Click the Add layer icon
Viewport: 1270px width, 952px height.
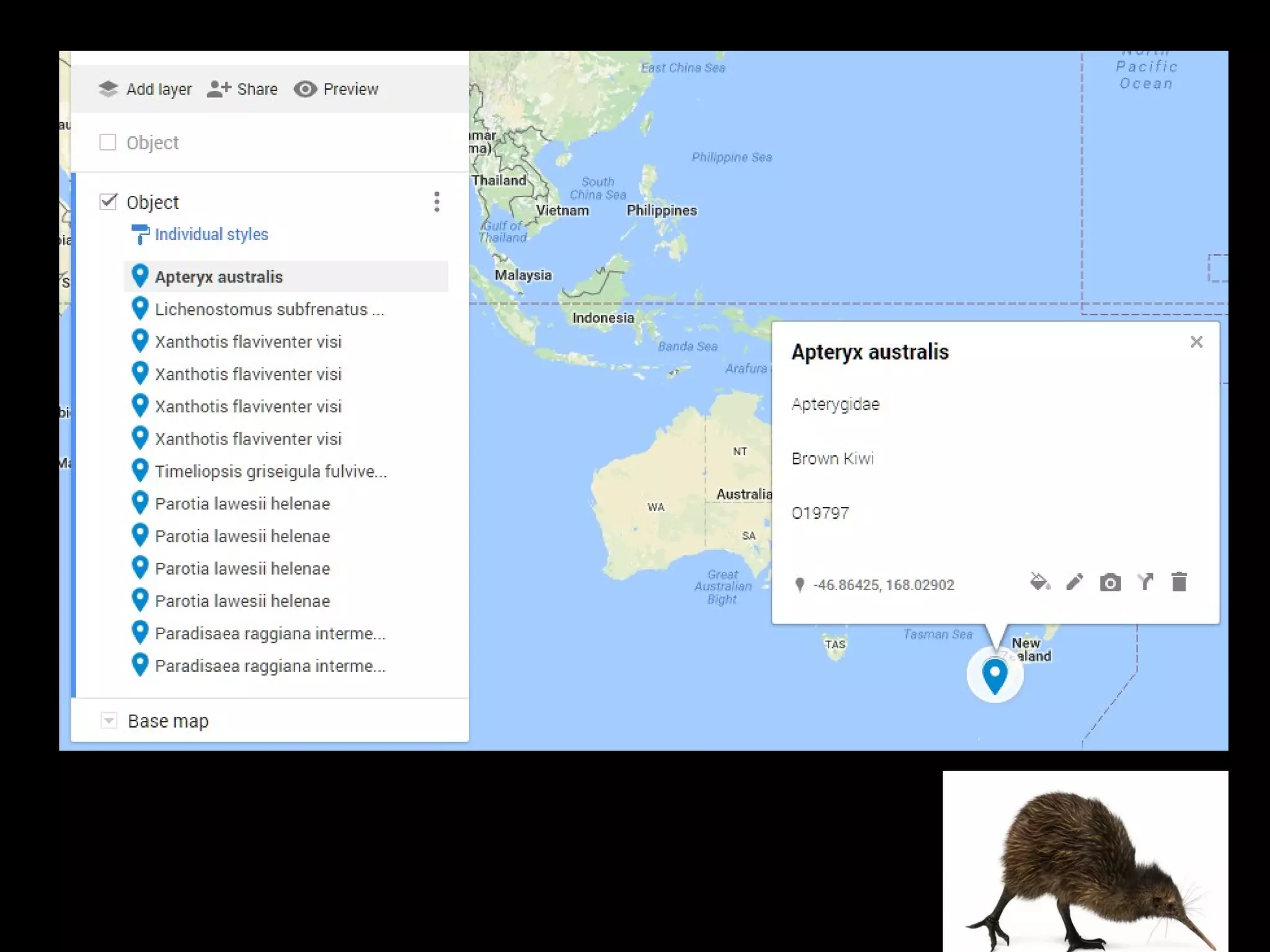click(x=109, y=89)
